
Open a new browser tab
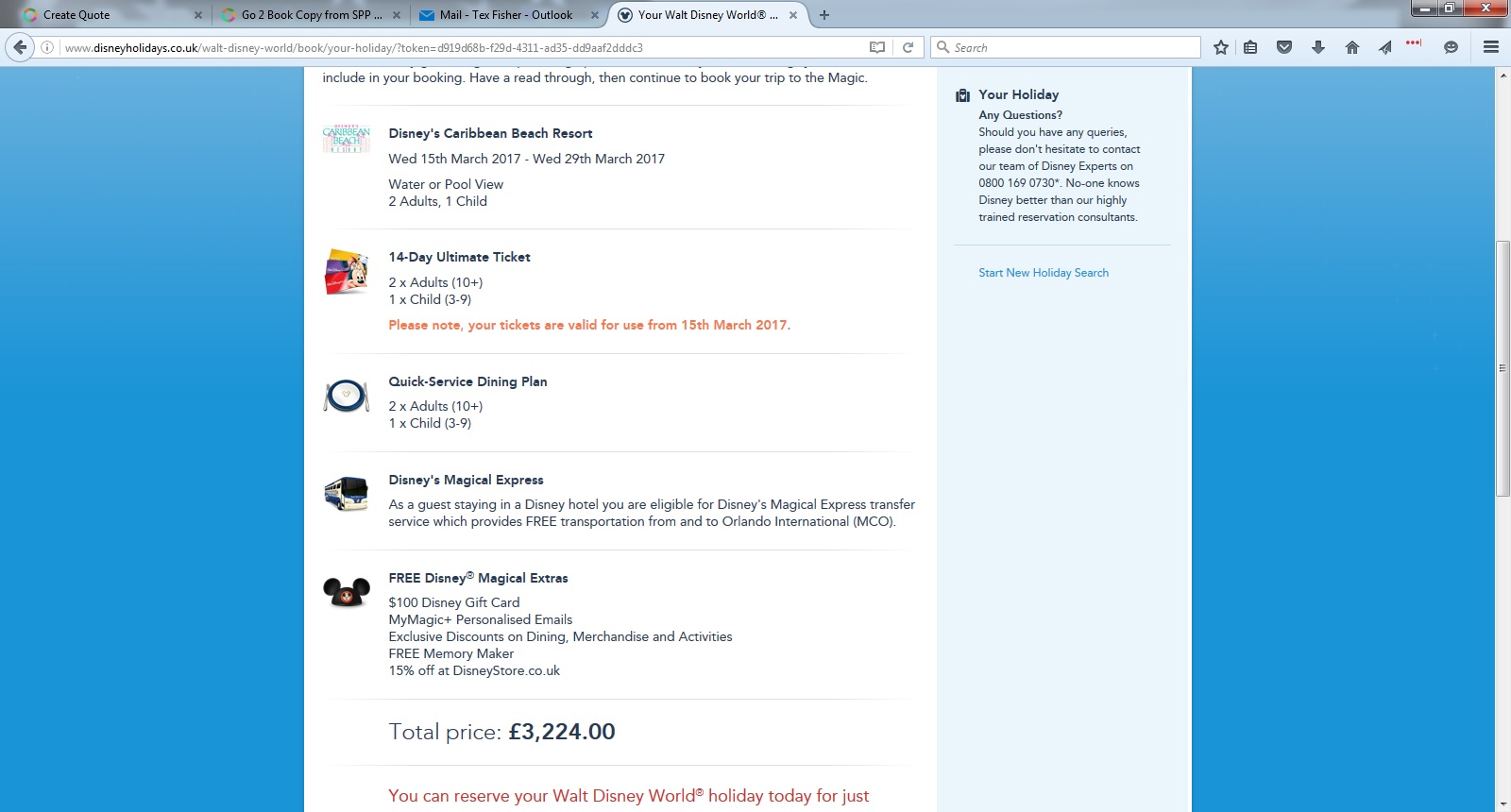pos(824,15)
